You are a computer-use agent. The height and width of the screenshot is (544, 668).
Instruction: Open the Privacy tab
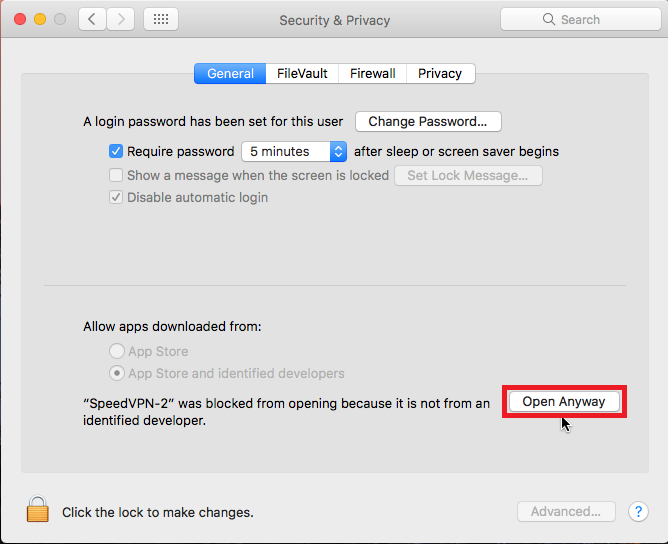440,73
